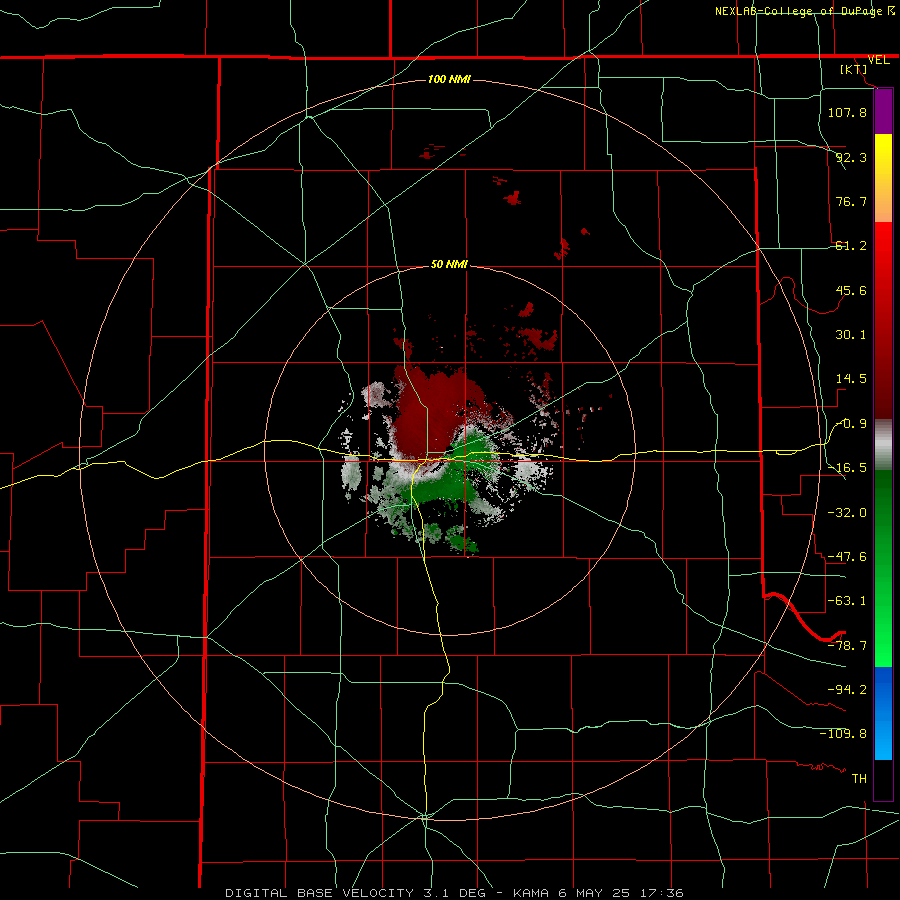
Task: Click the 30.1 velocity legend value
Action: [851, 335]
